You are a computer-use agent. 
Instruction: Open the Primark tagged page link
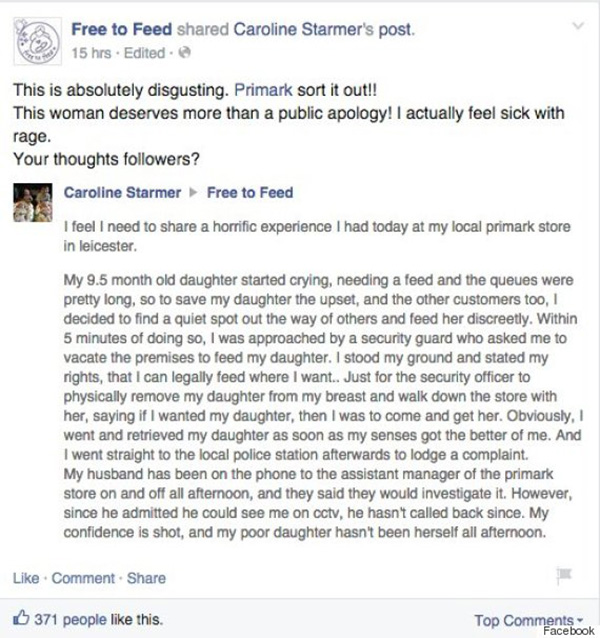point(263,90)
